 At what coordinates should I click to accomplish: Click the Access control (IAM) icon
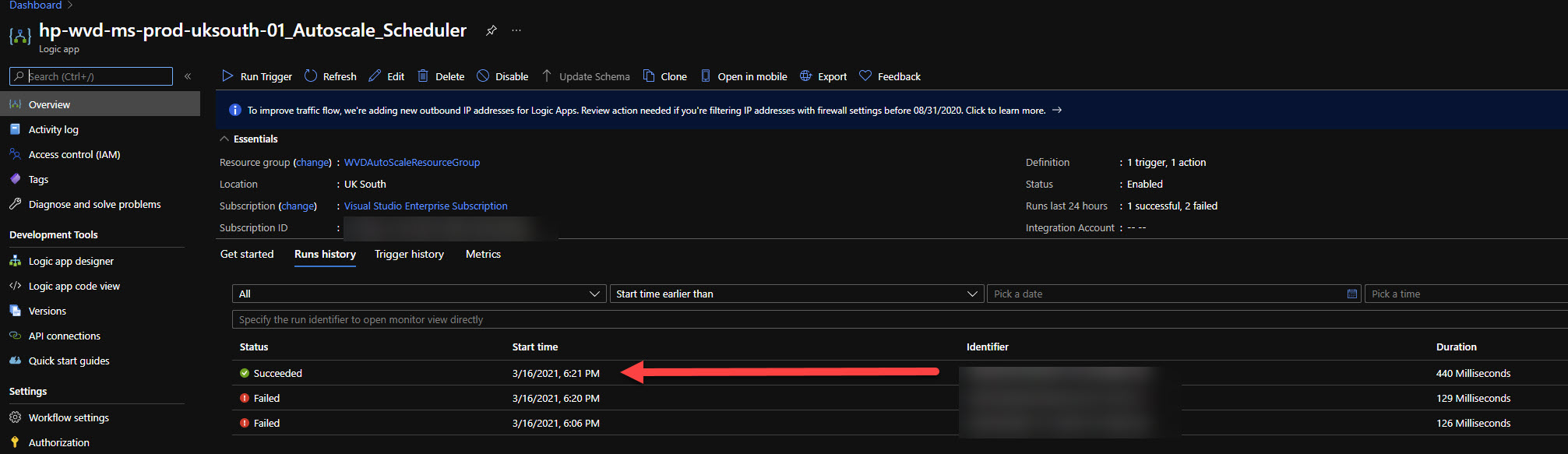[x=15, y=154]
